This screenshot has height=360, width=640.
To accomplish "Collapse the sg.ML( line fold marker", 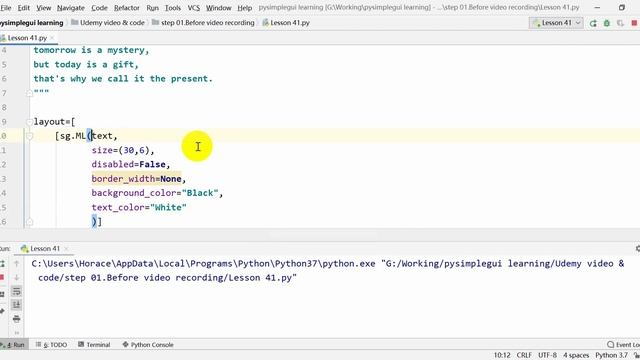I will click(x=29, y=136).
